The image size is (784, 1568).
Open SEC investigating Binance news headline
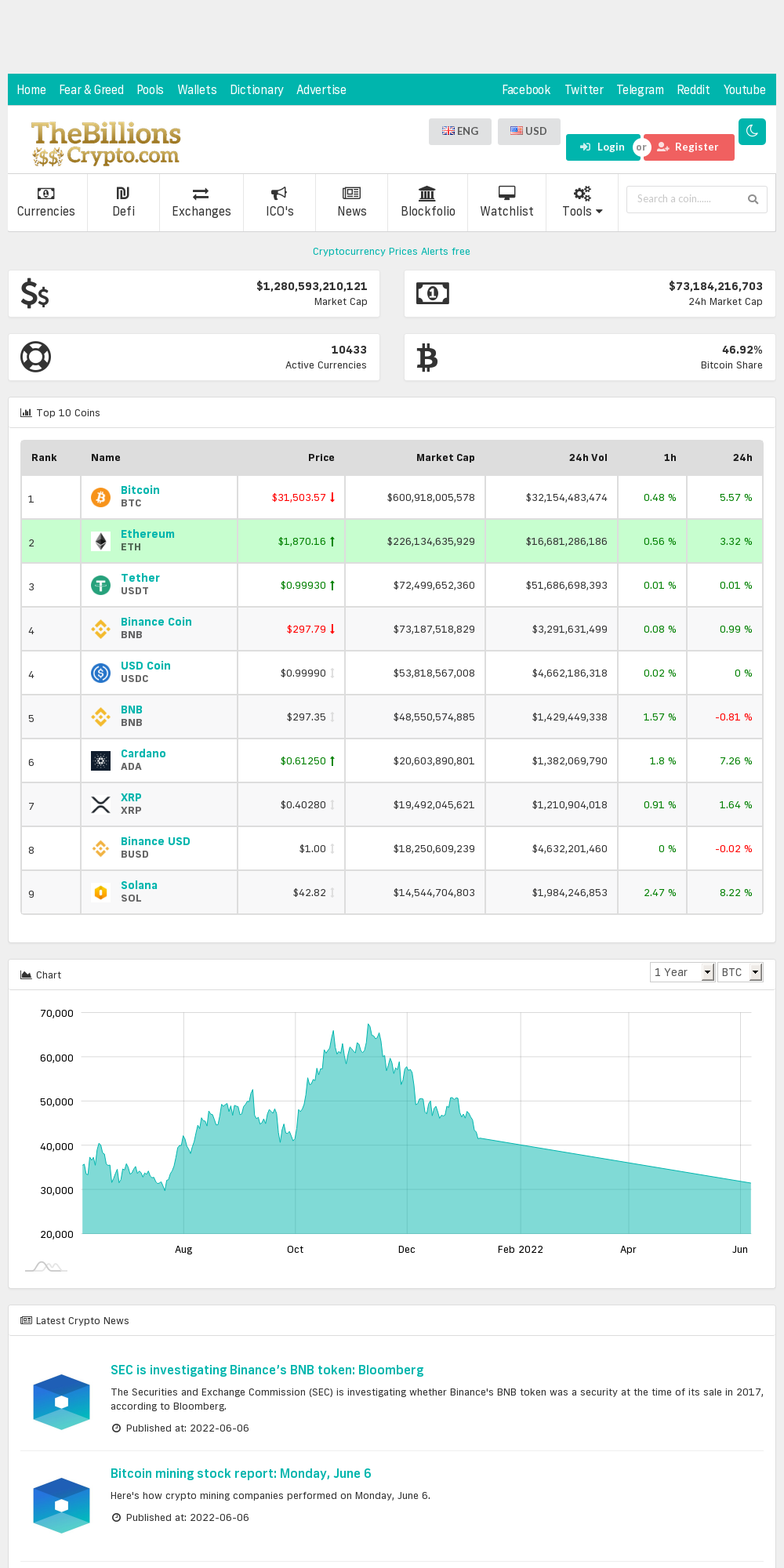tap(267, 1370)
